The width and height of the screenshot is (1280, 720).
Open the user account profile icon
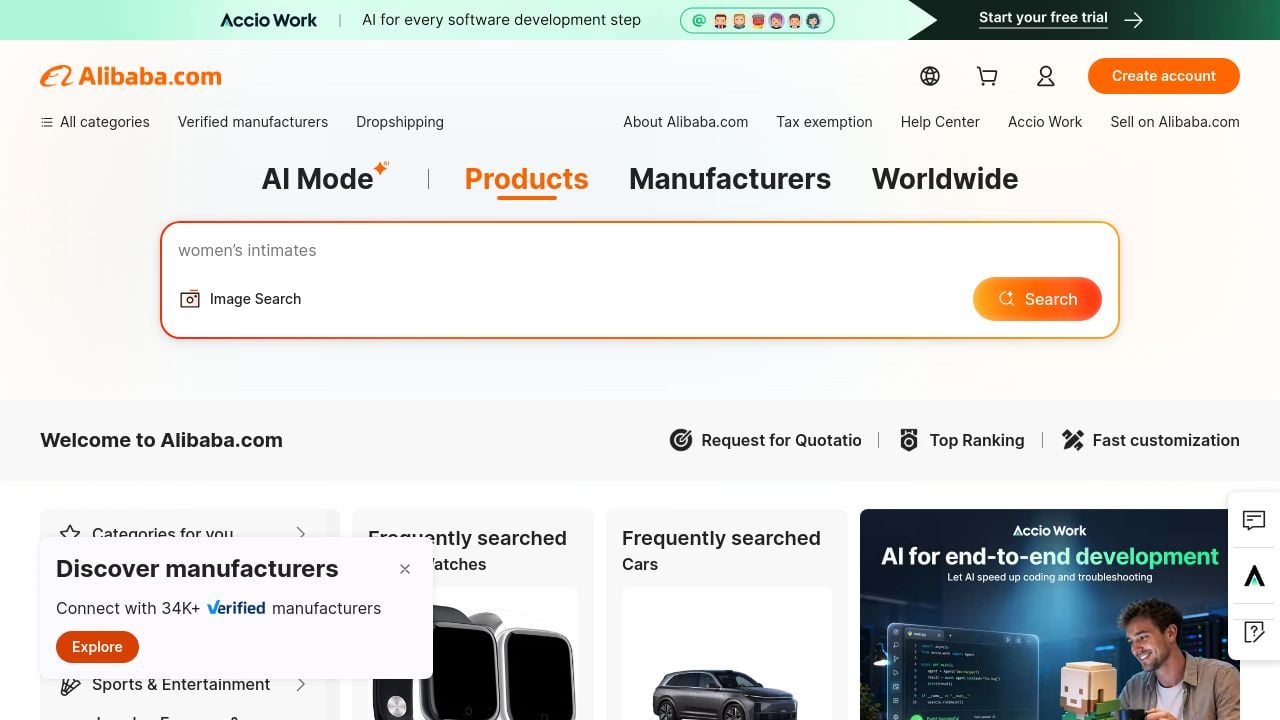1045,76
